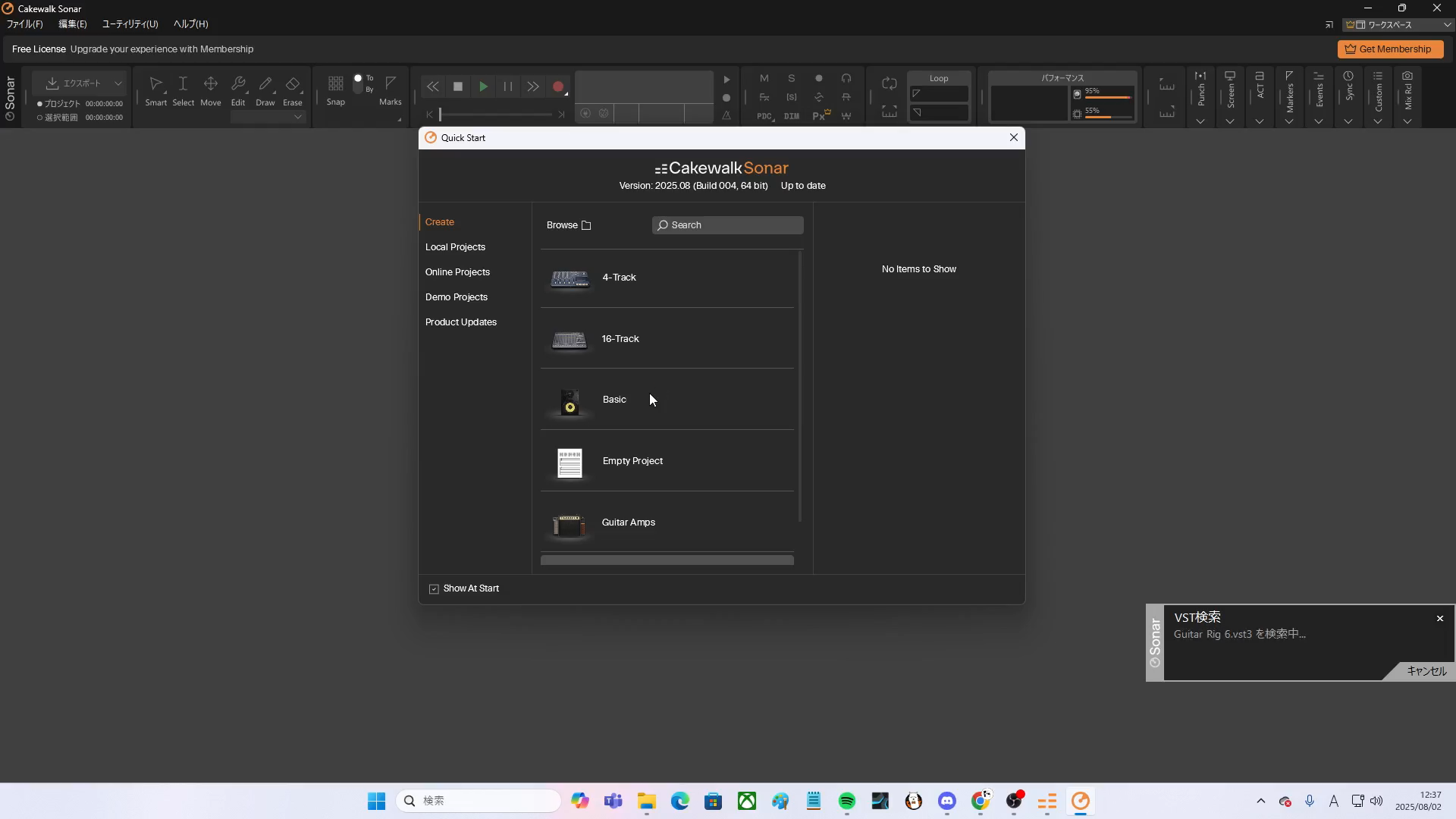Expand the Sync module chevron

tap(1348, 121)
